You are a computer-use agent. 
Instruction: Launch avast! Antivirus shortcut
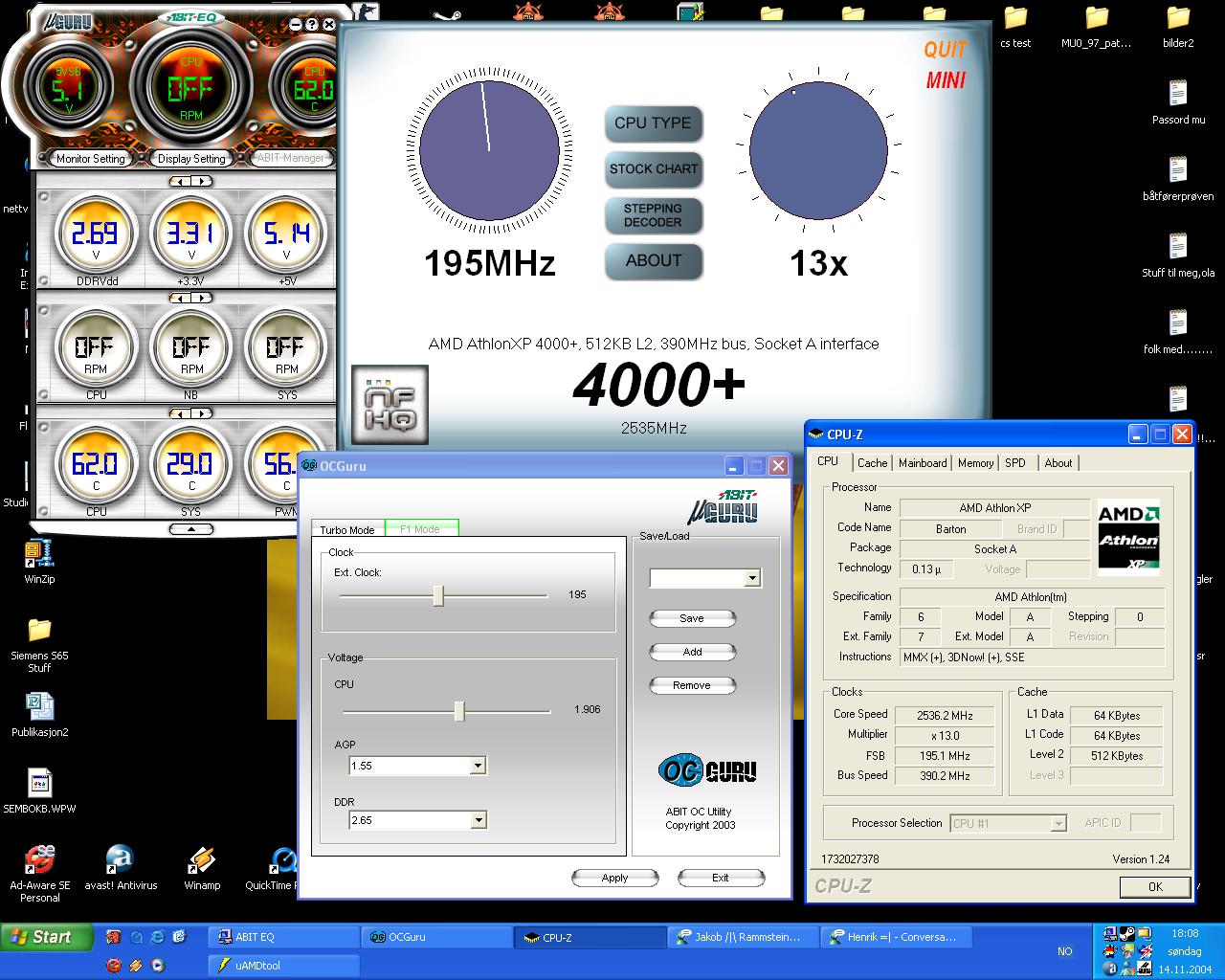[120, 867]
